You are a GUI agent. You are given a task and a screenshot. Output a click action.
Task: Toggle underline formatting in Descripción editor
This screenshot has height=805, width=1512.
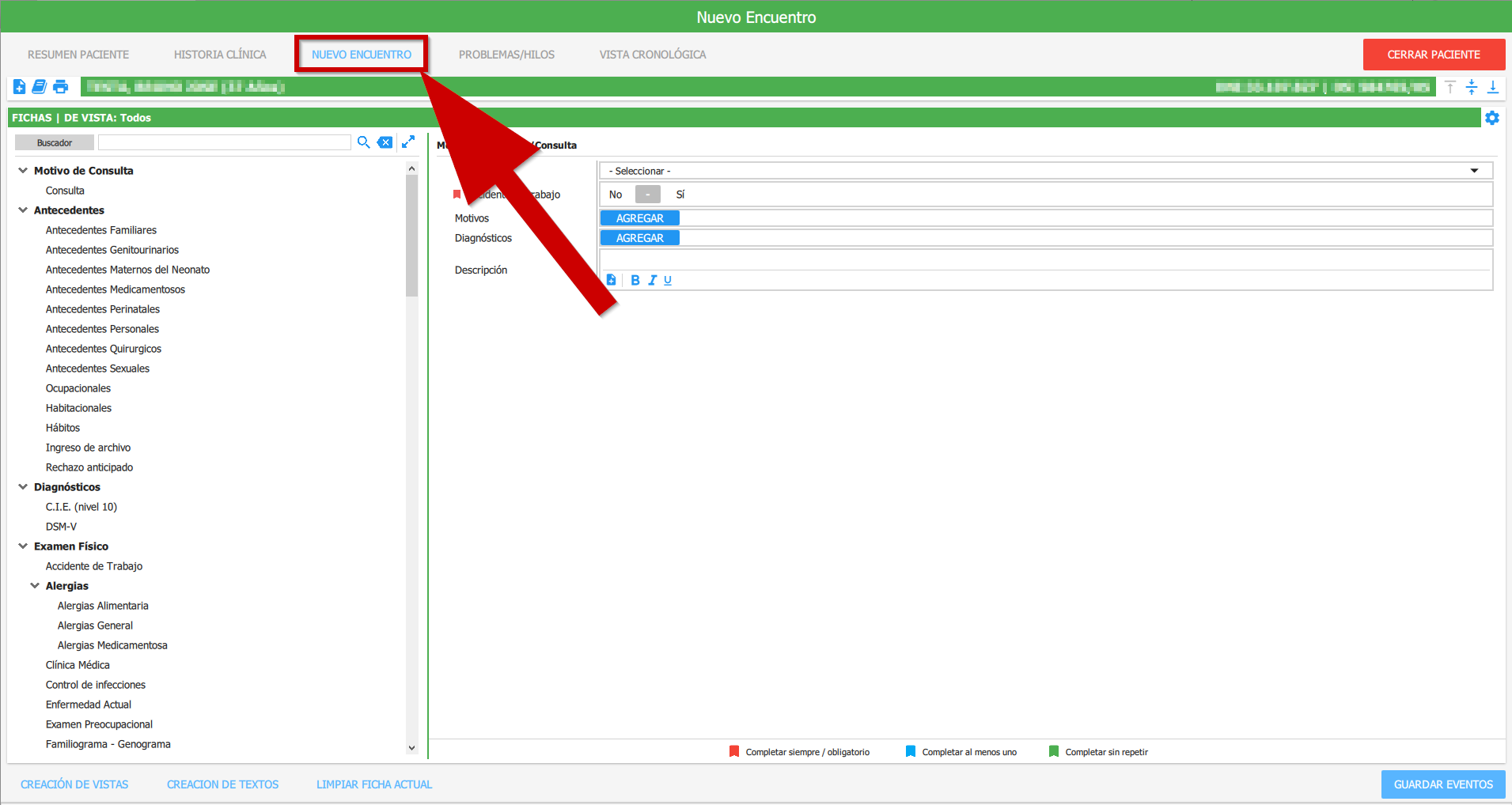point(668,280)
